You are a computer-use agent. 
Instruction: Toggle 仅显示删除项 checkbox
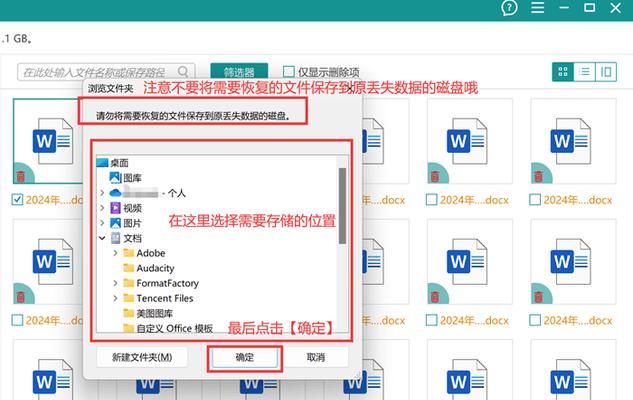point(289,72)
